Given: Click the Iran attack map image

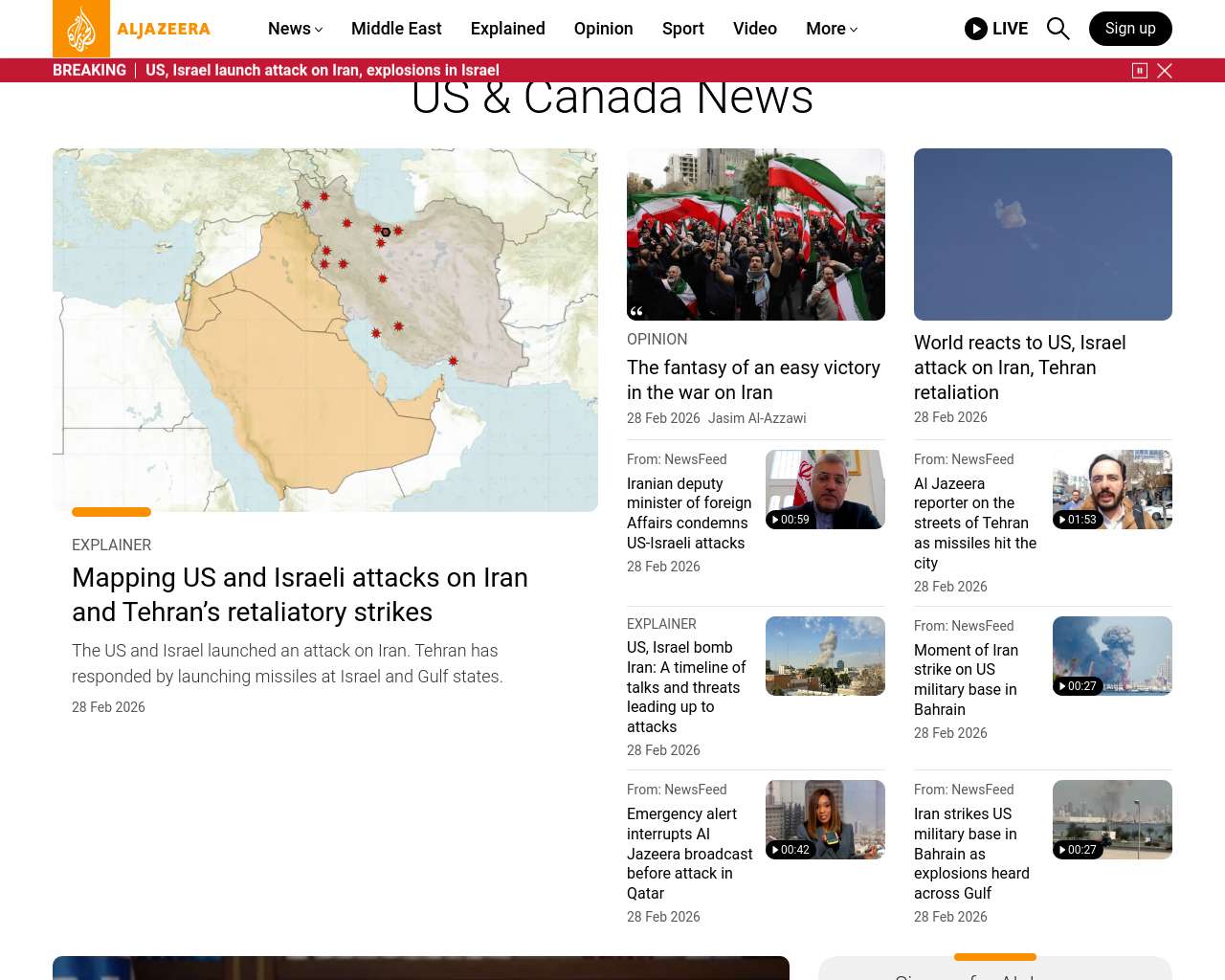Looking at the screenshot, I should point(325,330).
